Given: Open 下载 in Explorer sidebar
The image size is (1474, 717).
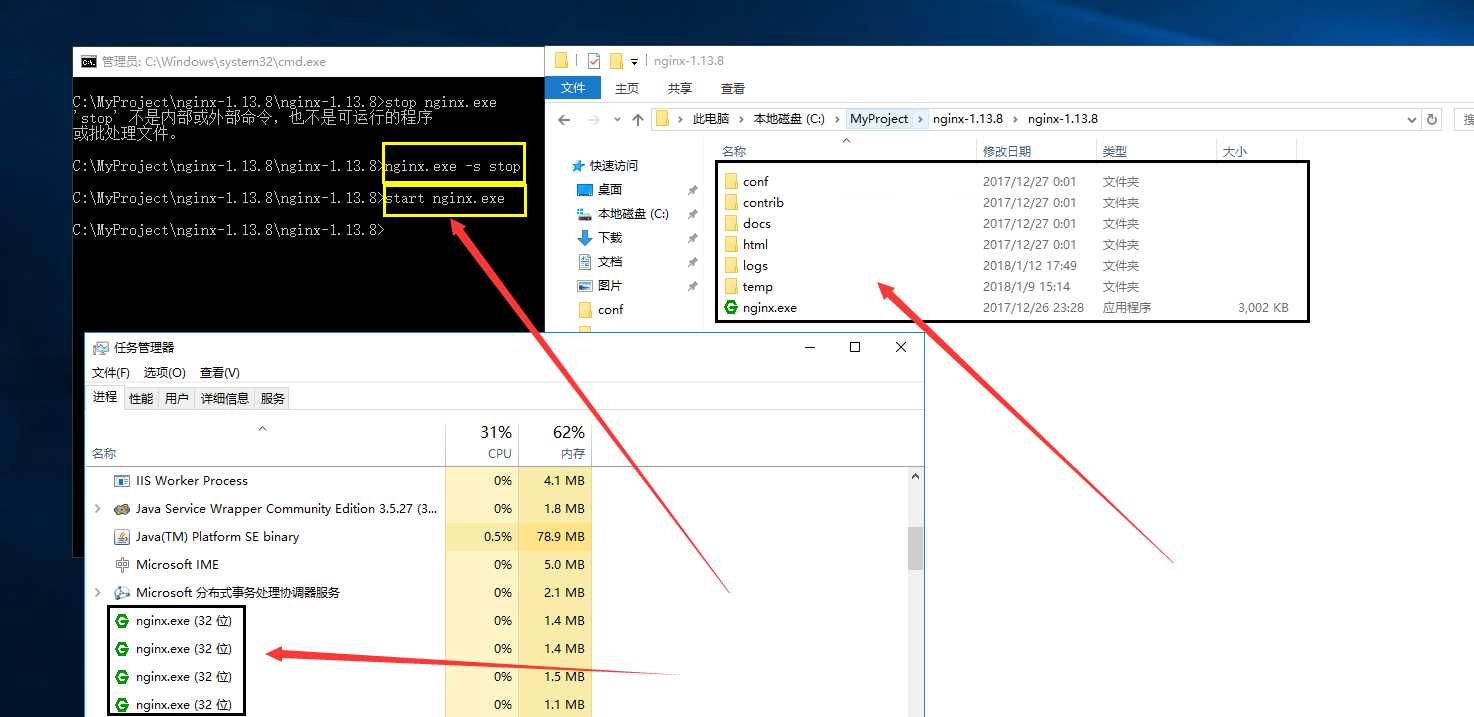Looking at the screenshot, I should coord(610,238).
